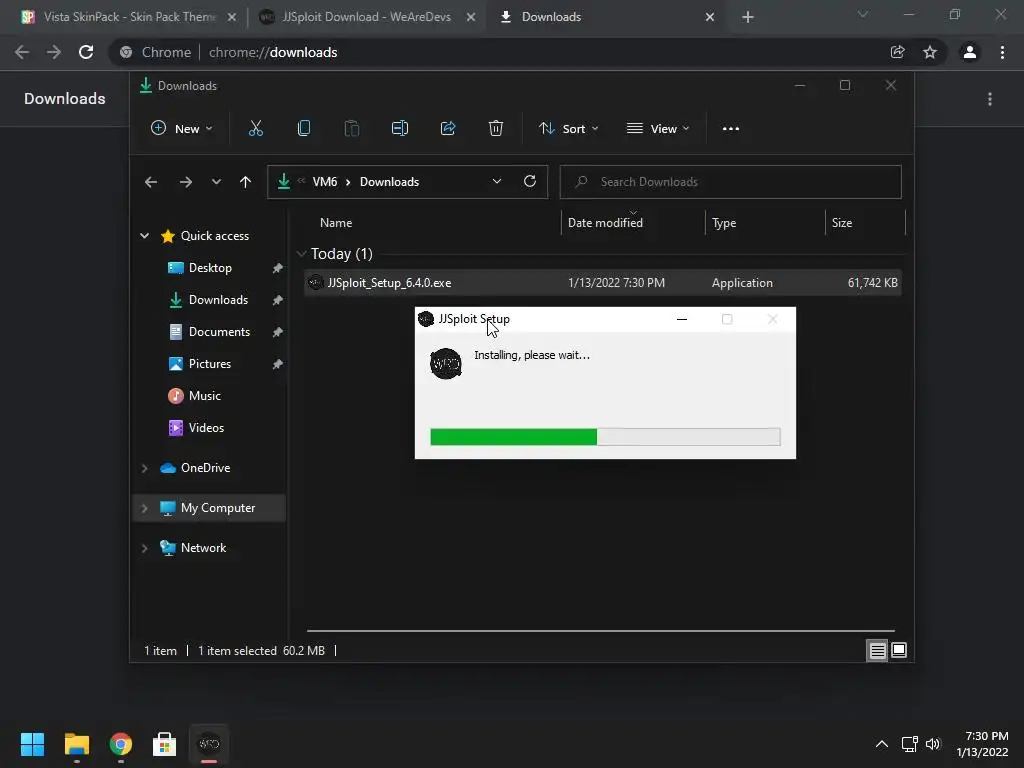This screenshot has height=768, width=1024.
Task: Navigate up one folder level in Explorer
Action: point(246,182)
